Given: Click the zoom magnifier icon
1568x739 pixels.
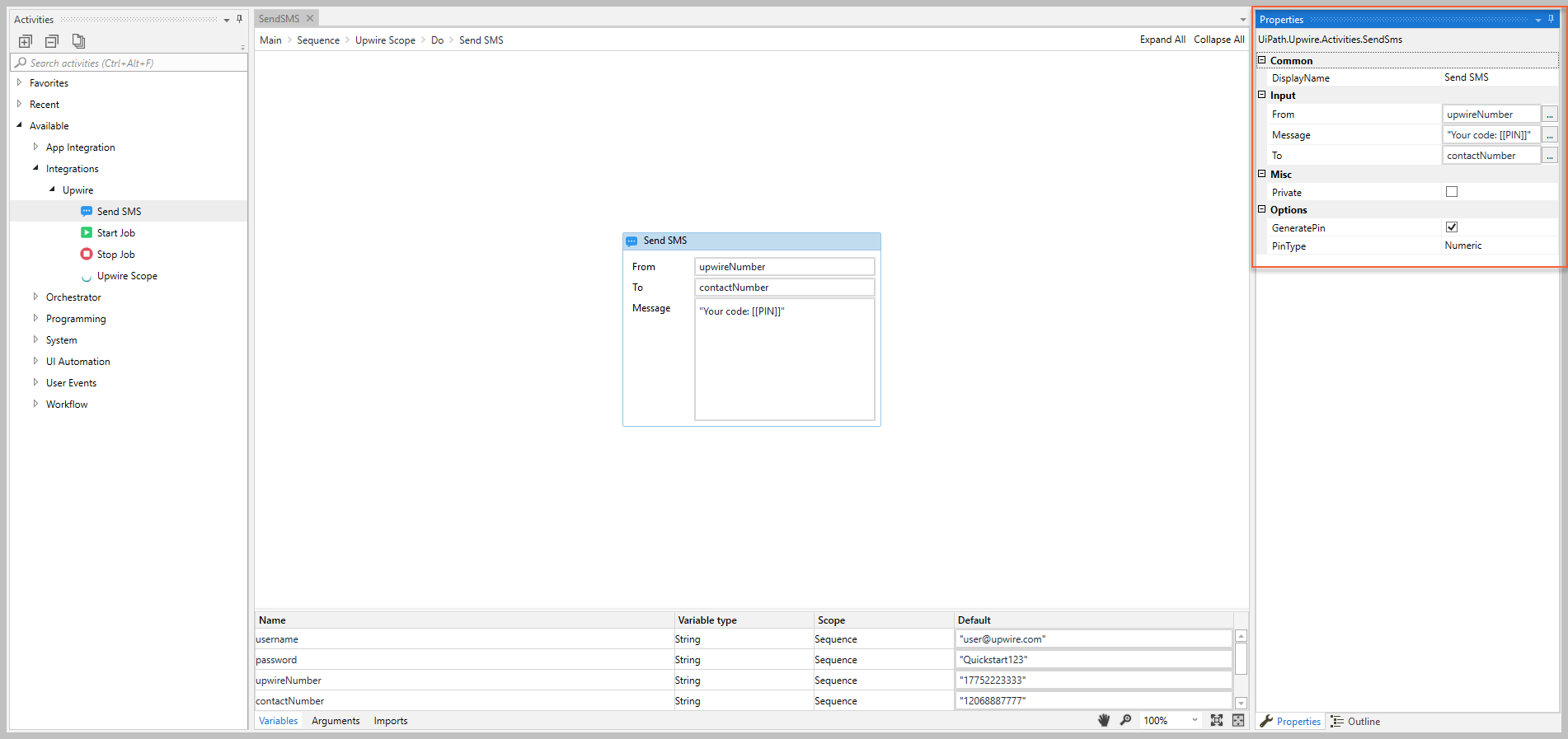Looking at the screenshot, I should [1125, 720].
